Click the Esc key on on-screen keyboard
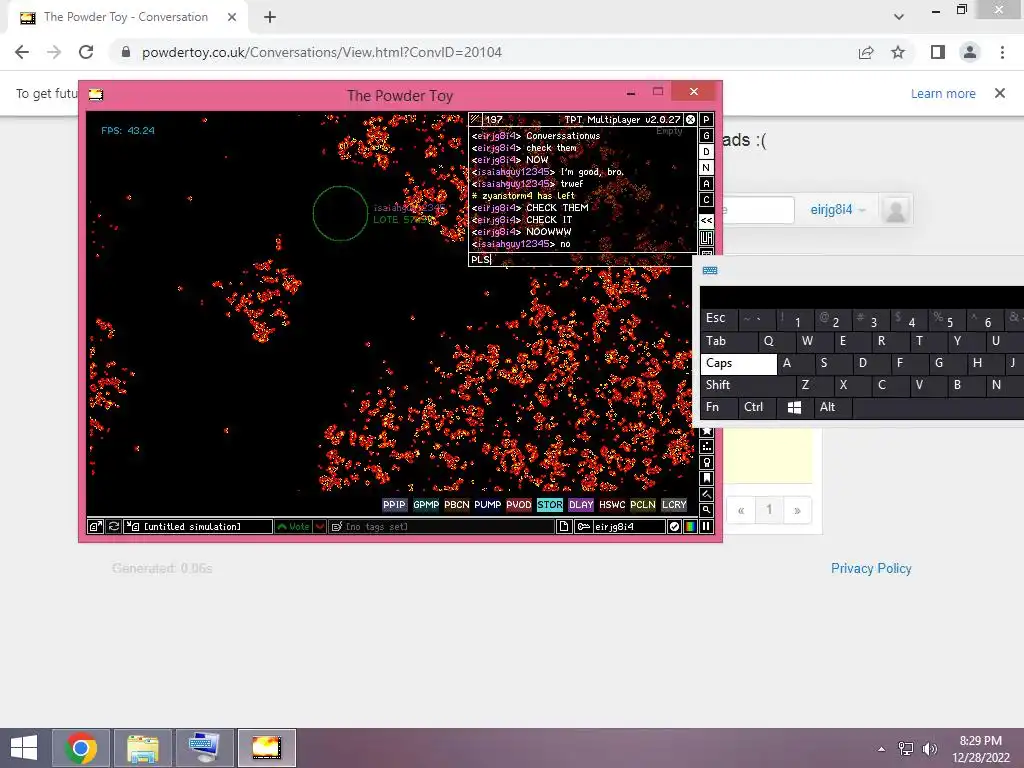1024x768 pixels. click(x=719, y=319)
